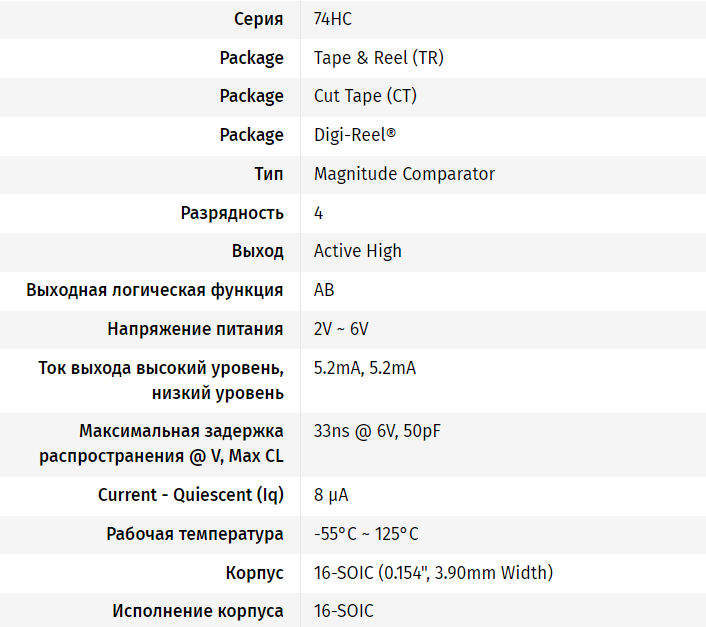Screen dimensions: 706x627
Task: Select the "33ns @ 6V, 50pF" delay value
Action: (378, 432)
